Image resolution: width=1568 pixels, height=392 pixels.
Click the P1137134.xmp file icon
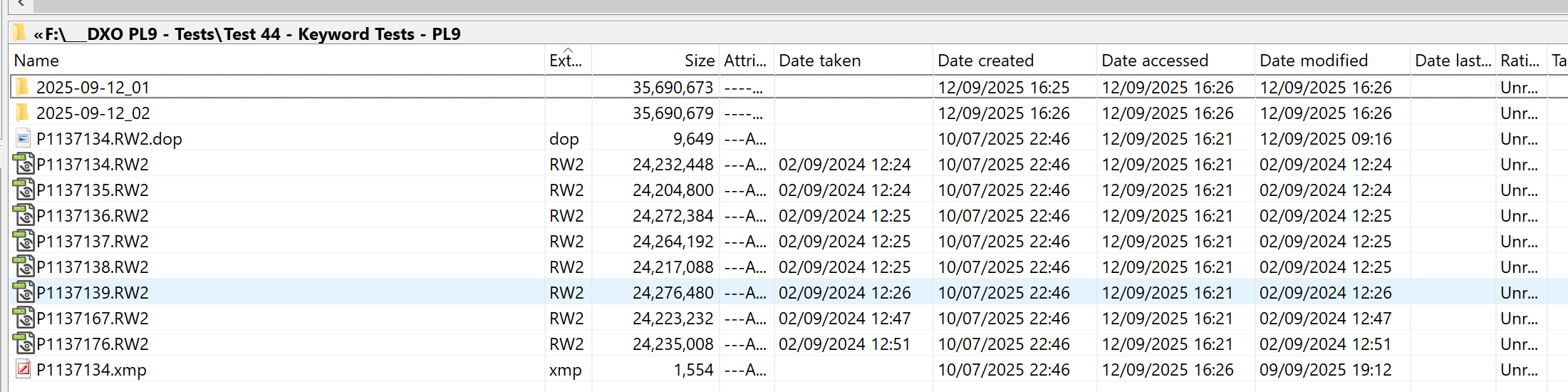[24, 370]
